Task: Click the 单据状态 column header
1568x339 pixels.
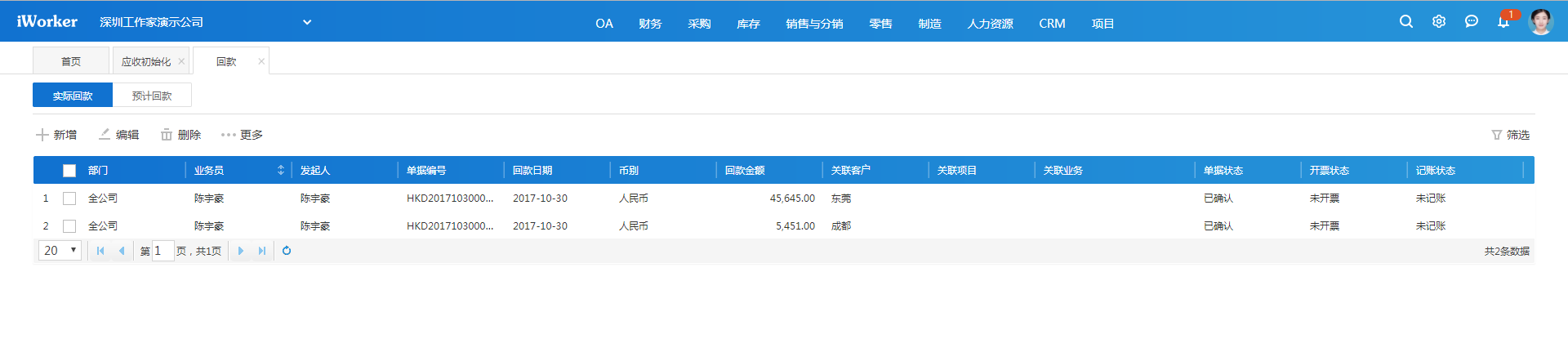Action: pos(1223,170)
